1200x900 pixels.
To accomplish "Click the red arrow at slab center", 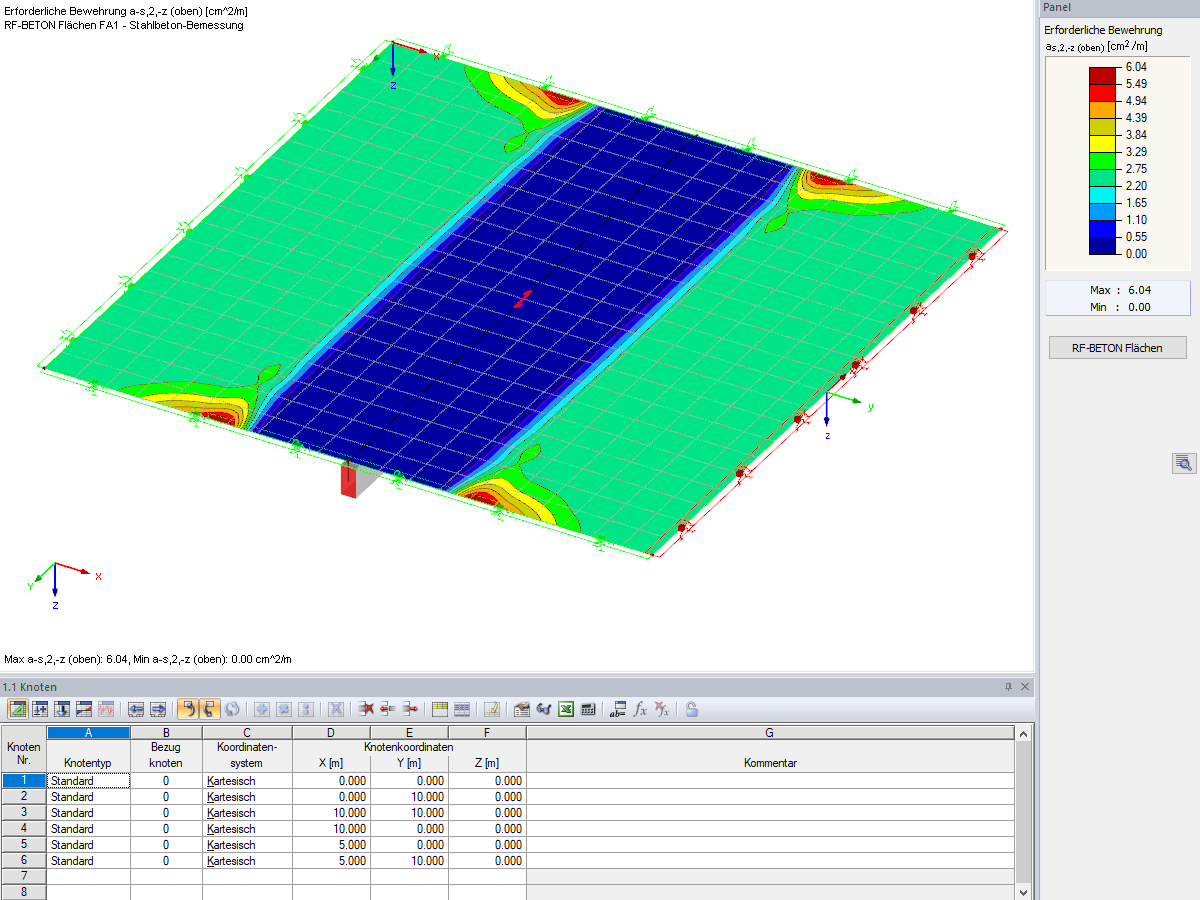I will 523,298.
